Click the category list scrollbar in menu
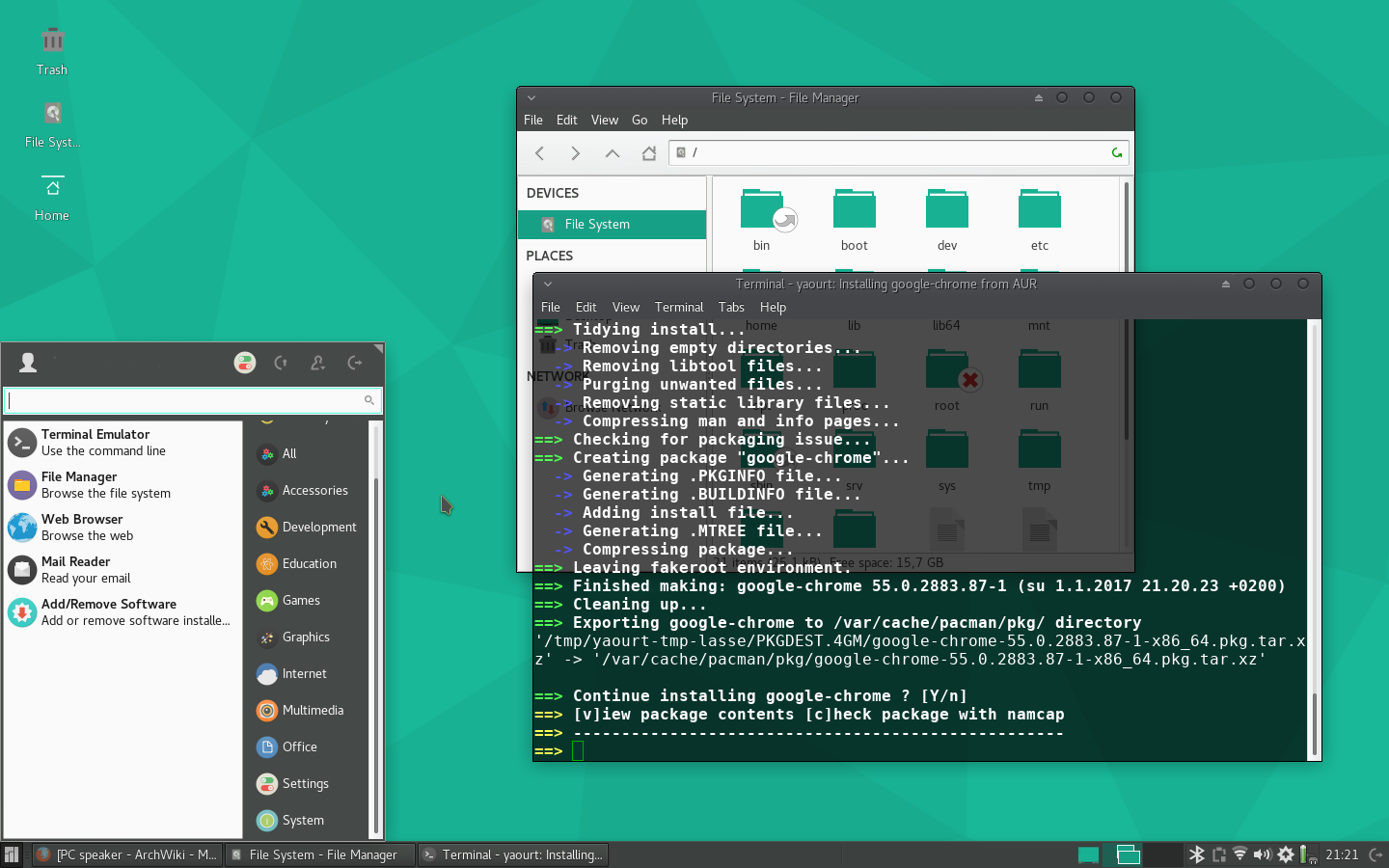The width and height of the screenshot is (1389, 868). click(x=375, y=629)
